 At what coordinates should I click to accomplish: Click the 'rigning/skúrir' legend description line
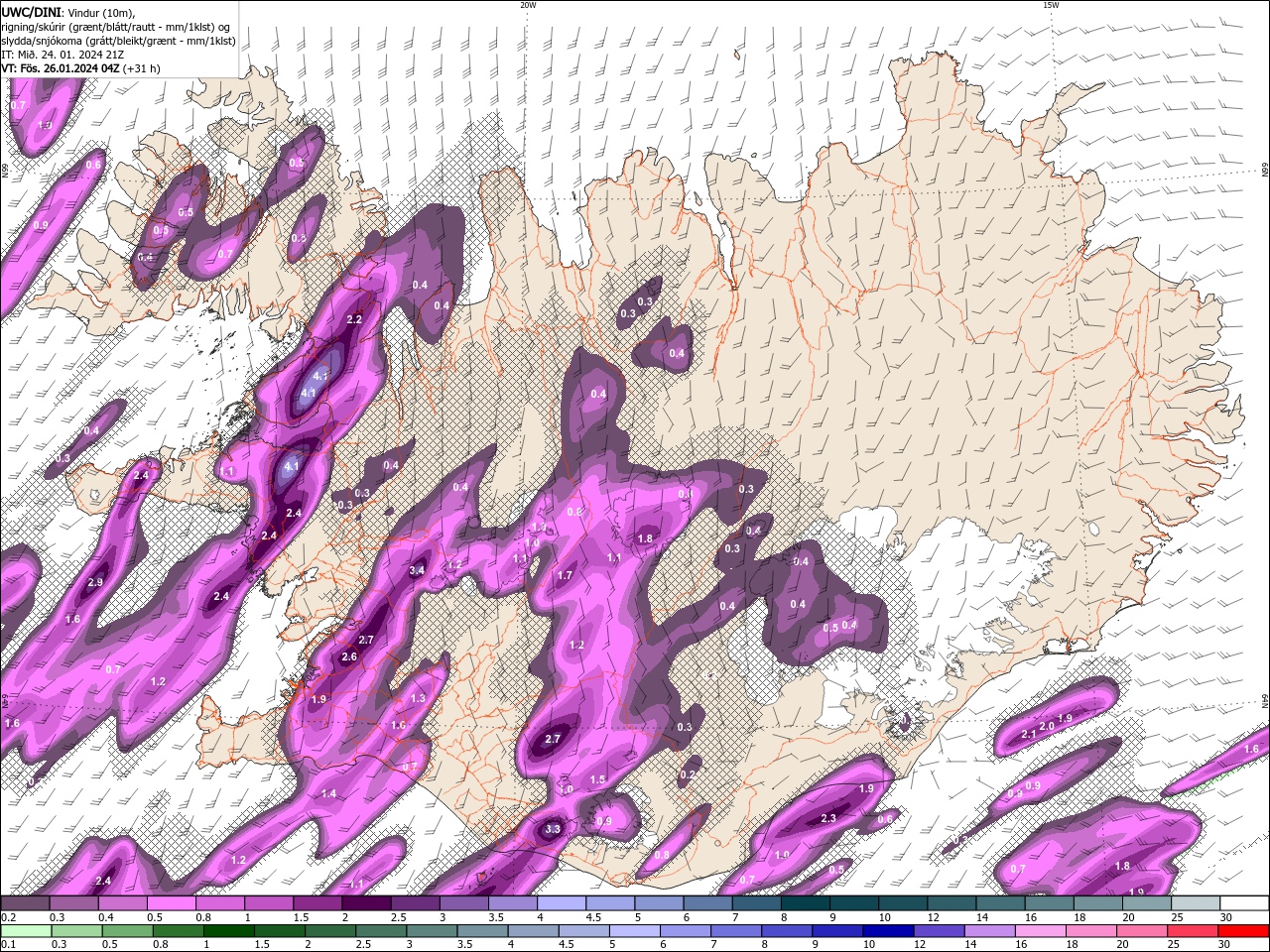tap(116, 27)
